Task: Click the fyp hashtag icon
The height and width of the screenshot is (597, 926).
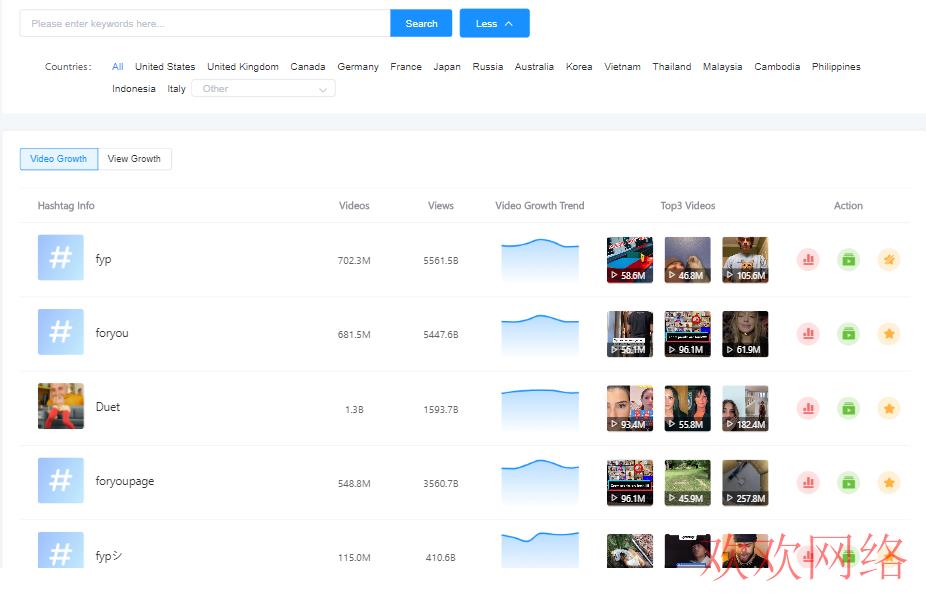Action: (x=61, y=257)
